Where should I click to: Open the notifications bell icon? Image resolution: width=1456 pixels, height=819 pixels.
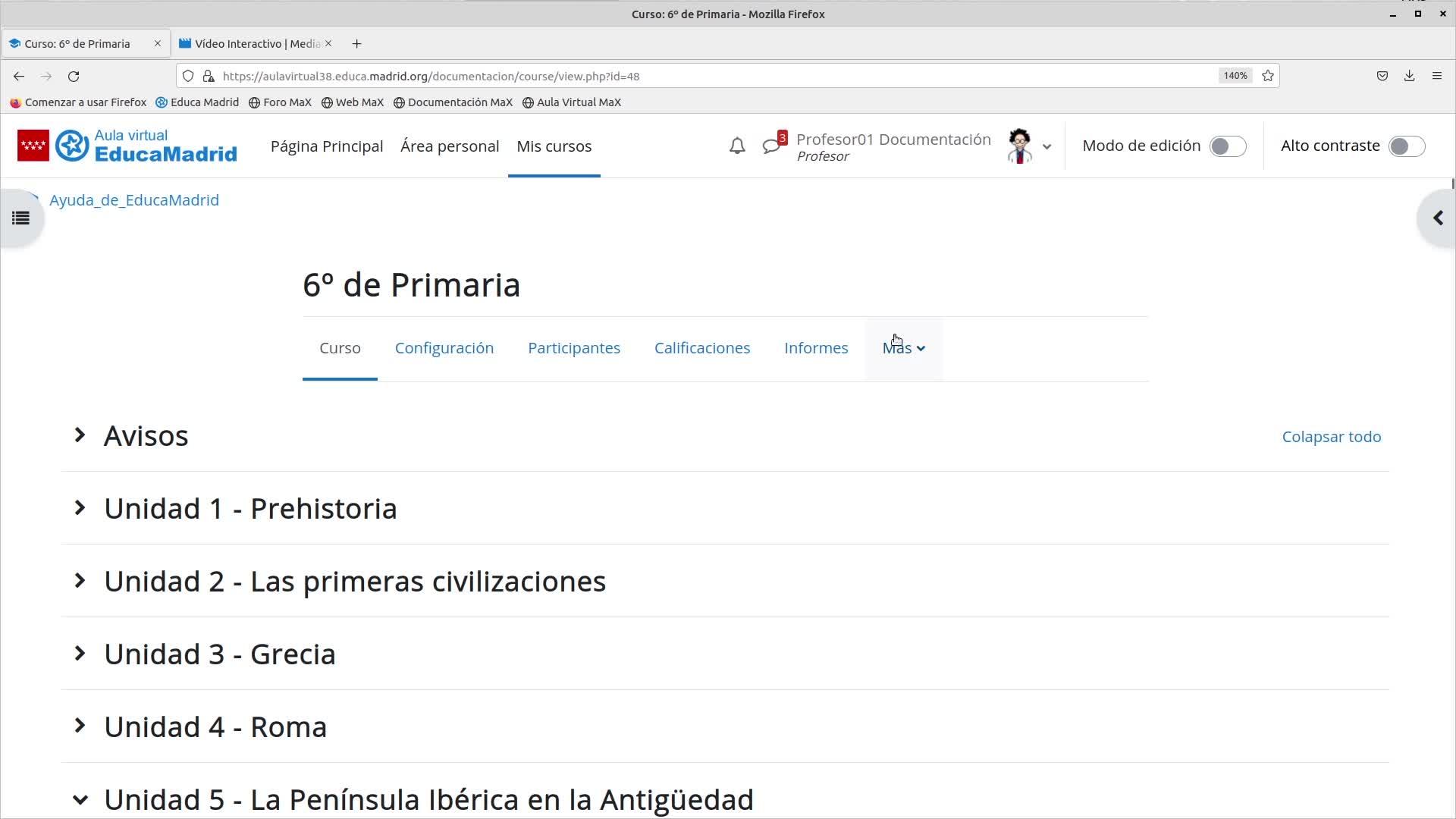pos(736,146)
